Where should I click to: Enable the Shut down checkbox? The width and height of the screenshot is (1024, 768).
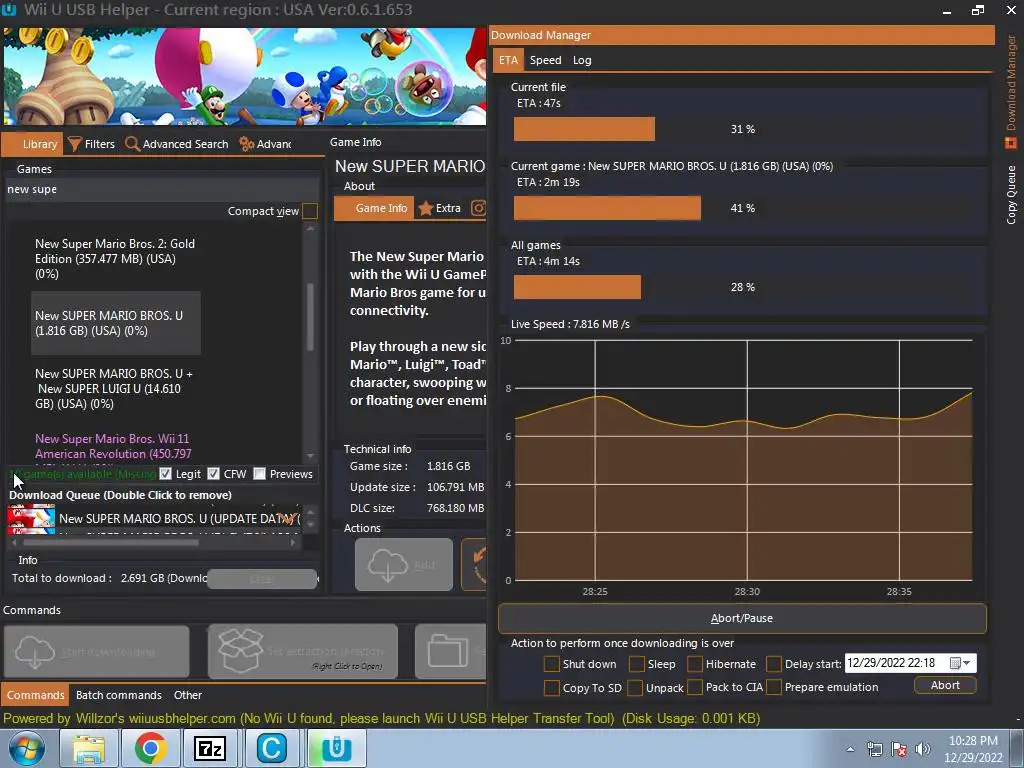(552, 664)
